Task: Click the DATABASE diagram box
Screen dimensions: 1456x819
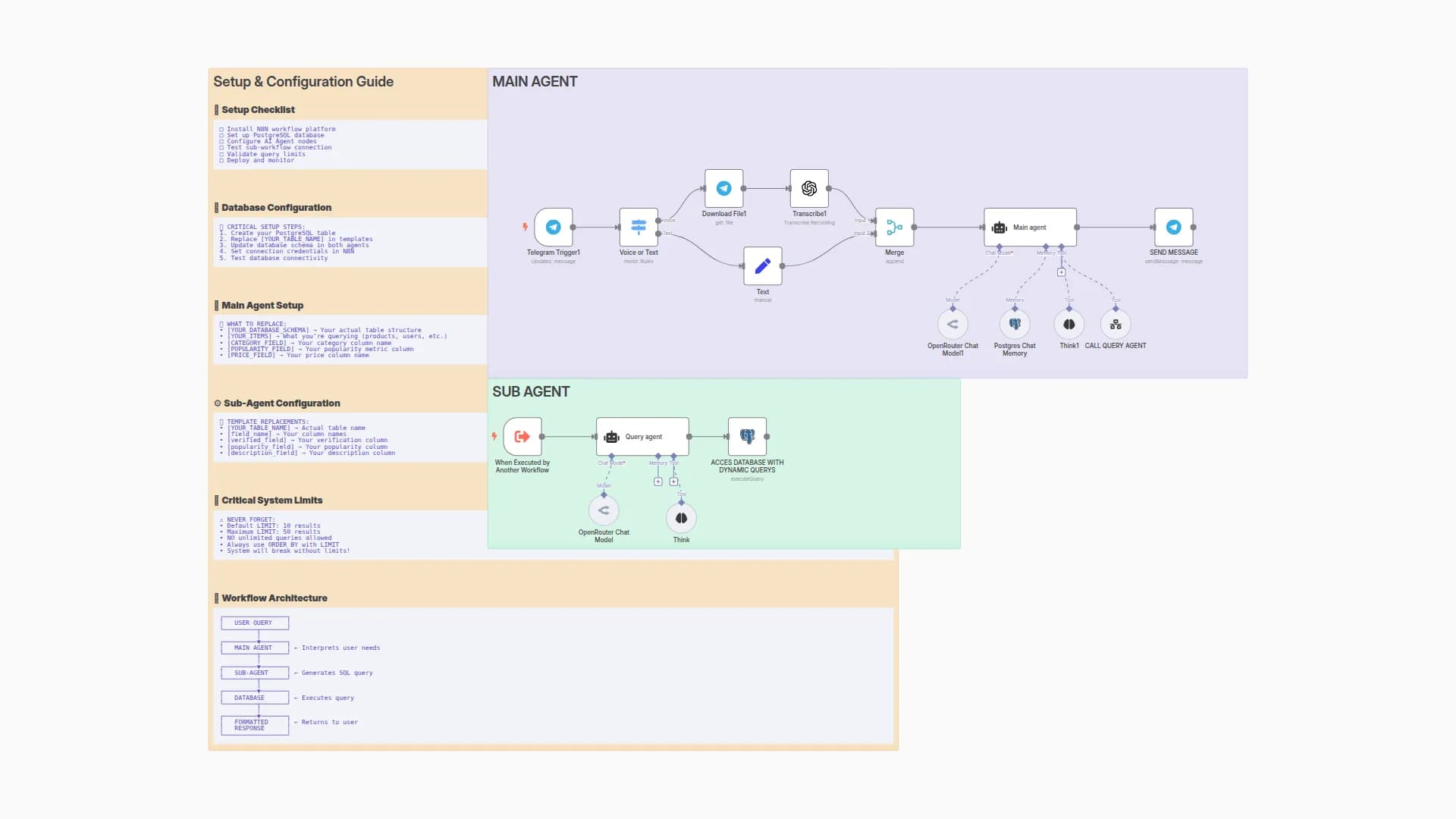Action: pyautogui.click(x=255, y=698)
